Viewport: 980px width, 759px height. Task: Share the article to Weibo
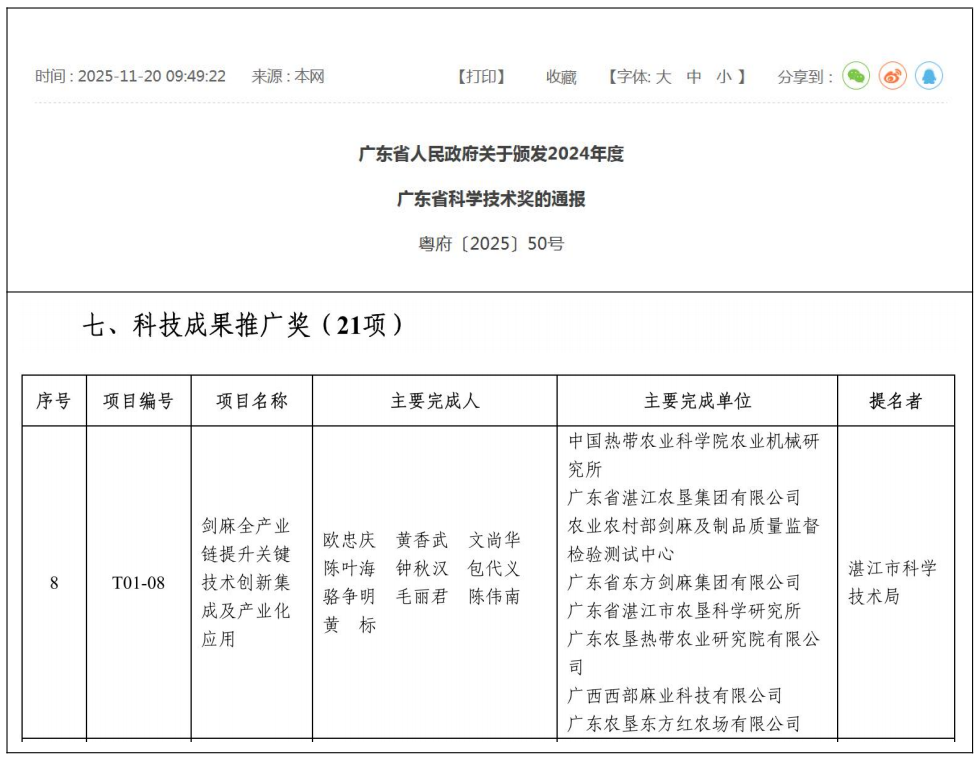click(x=892, y=76)
